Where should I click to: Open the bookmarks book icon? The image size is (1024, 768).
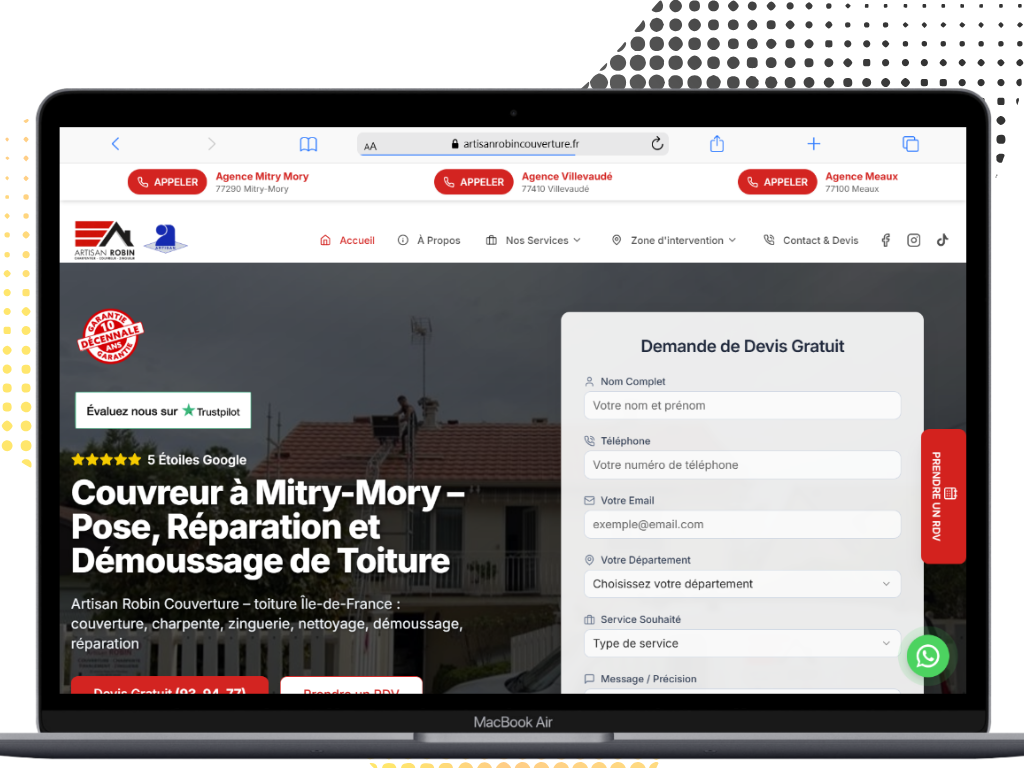pos(308,144)
